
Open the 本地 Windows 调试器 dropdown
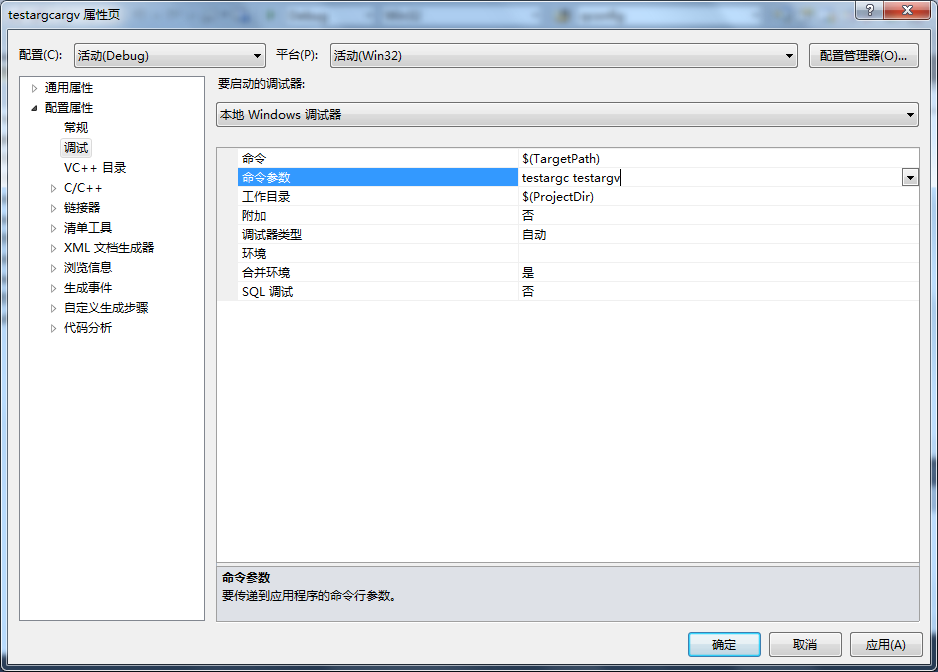(567, 114)
